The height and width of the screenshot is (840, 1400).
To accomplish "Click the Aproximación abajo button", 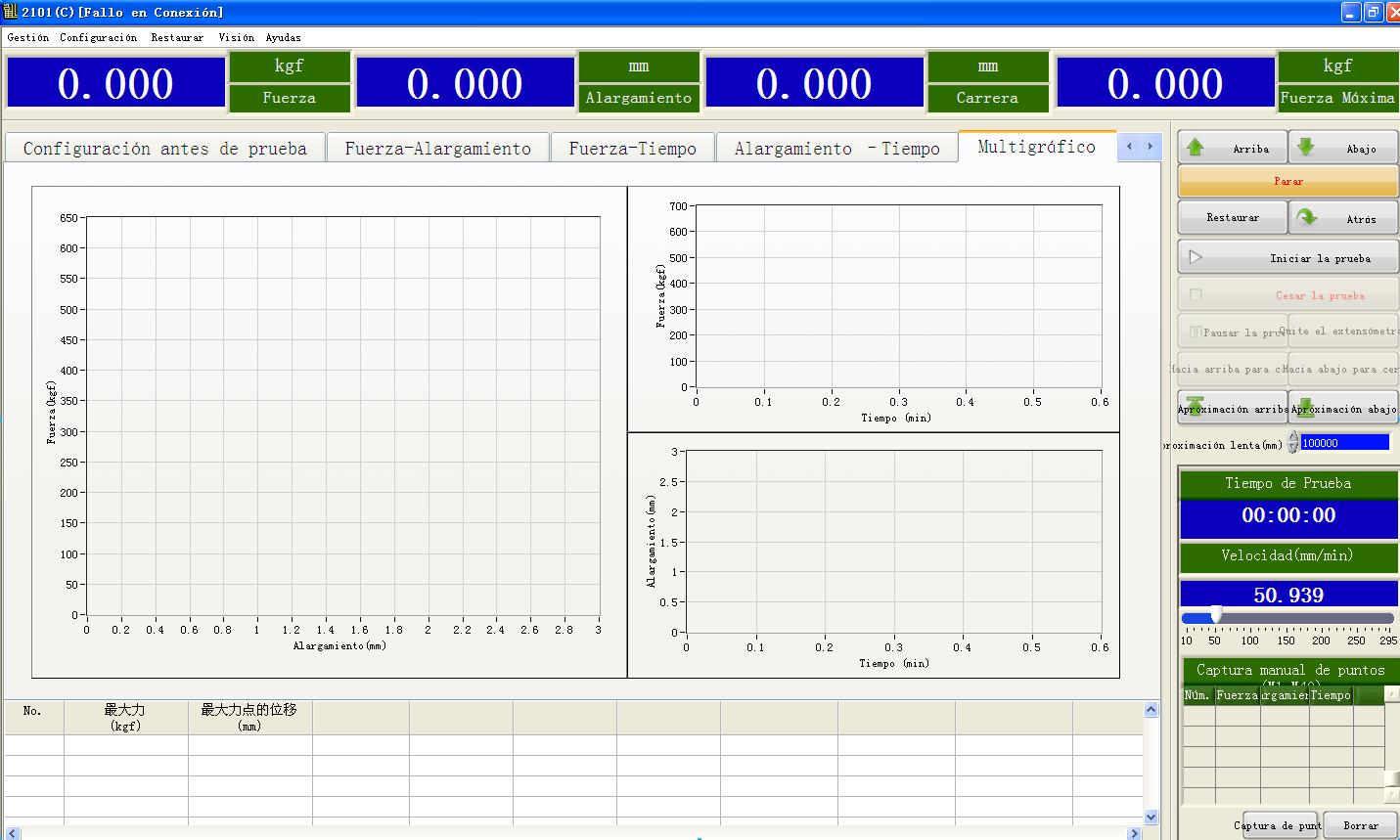I will tap(1343, 408).
